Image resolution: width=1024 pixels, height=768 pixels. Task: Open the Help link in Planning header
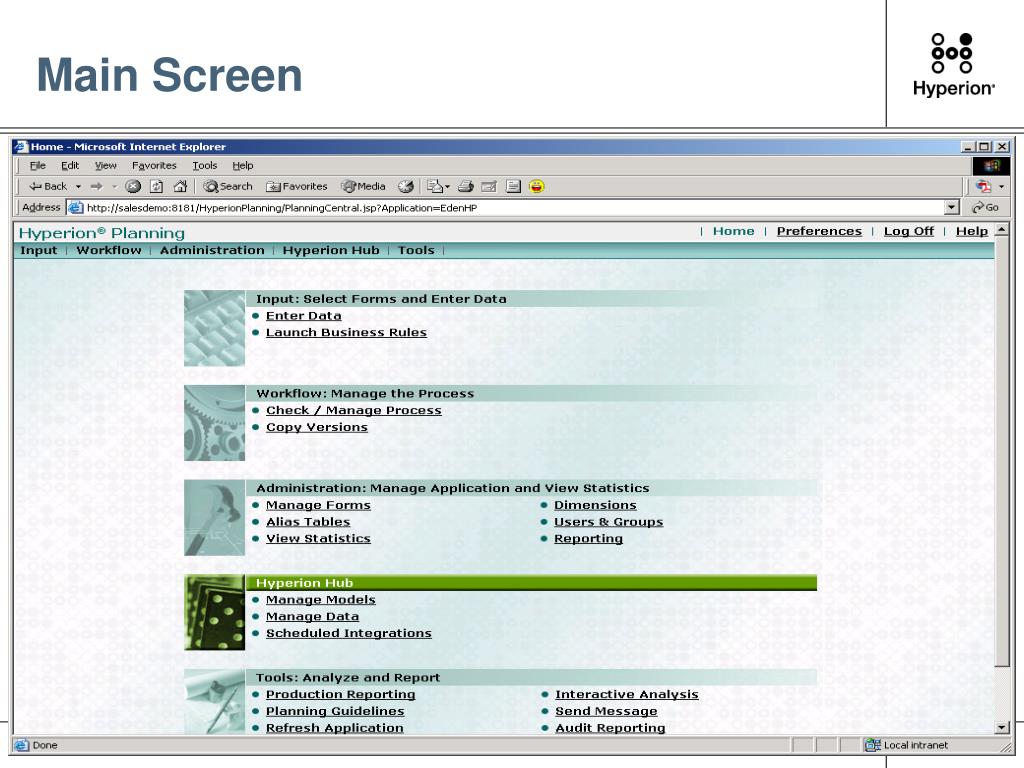(x=972, y=231)
